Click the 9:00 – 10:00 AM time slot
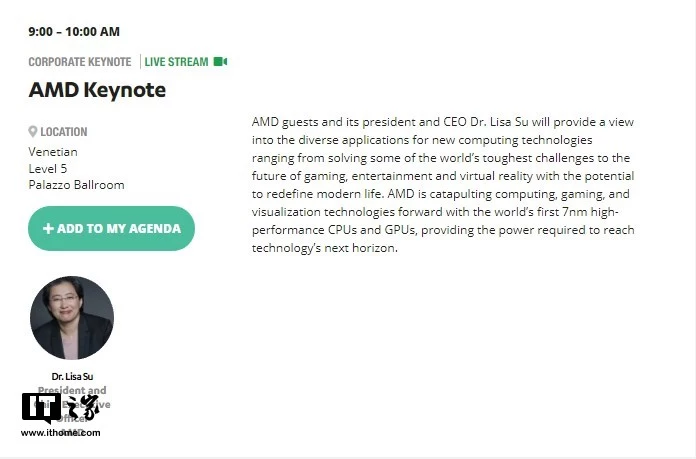This screenshot has width=696, height=459. [74, 32]
